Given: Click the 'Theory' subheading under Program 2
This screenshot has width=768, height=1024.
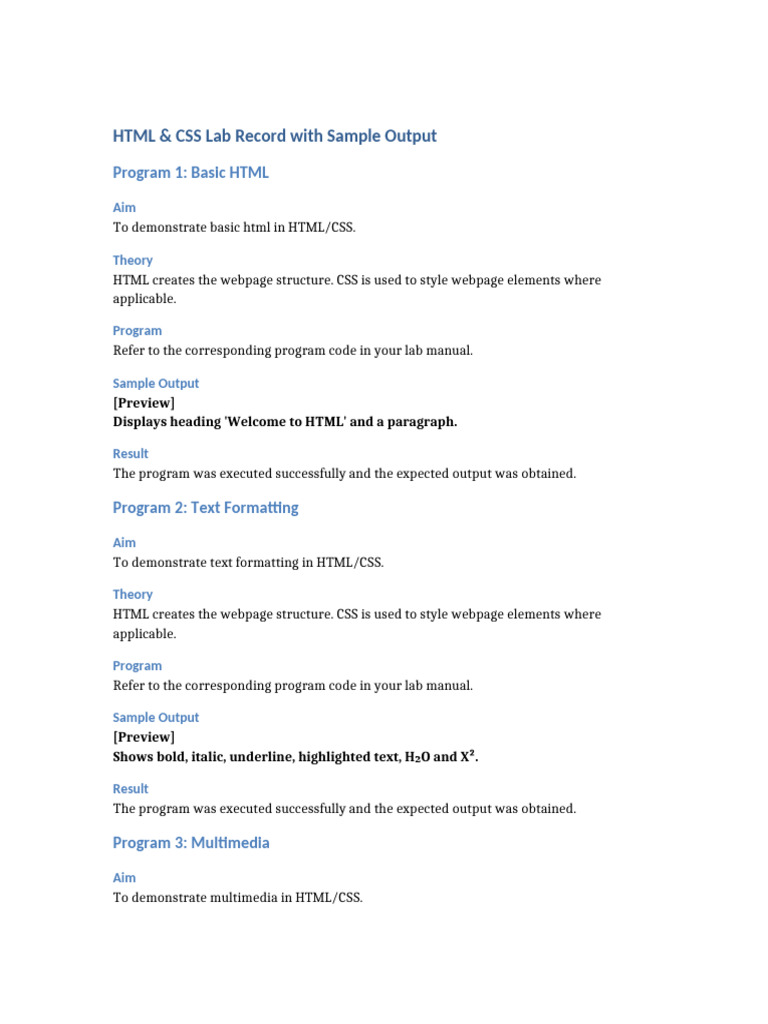Looking at the screenshot, I should 133,594.
